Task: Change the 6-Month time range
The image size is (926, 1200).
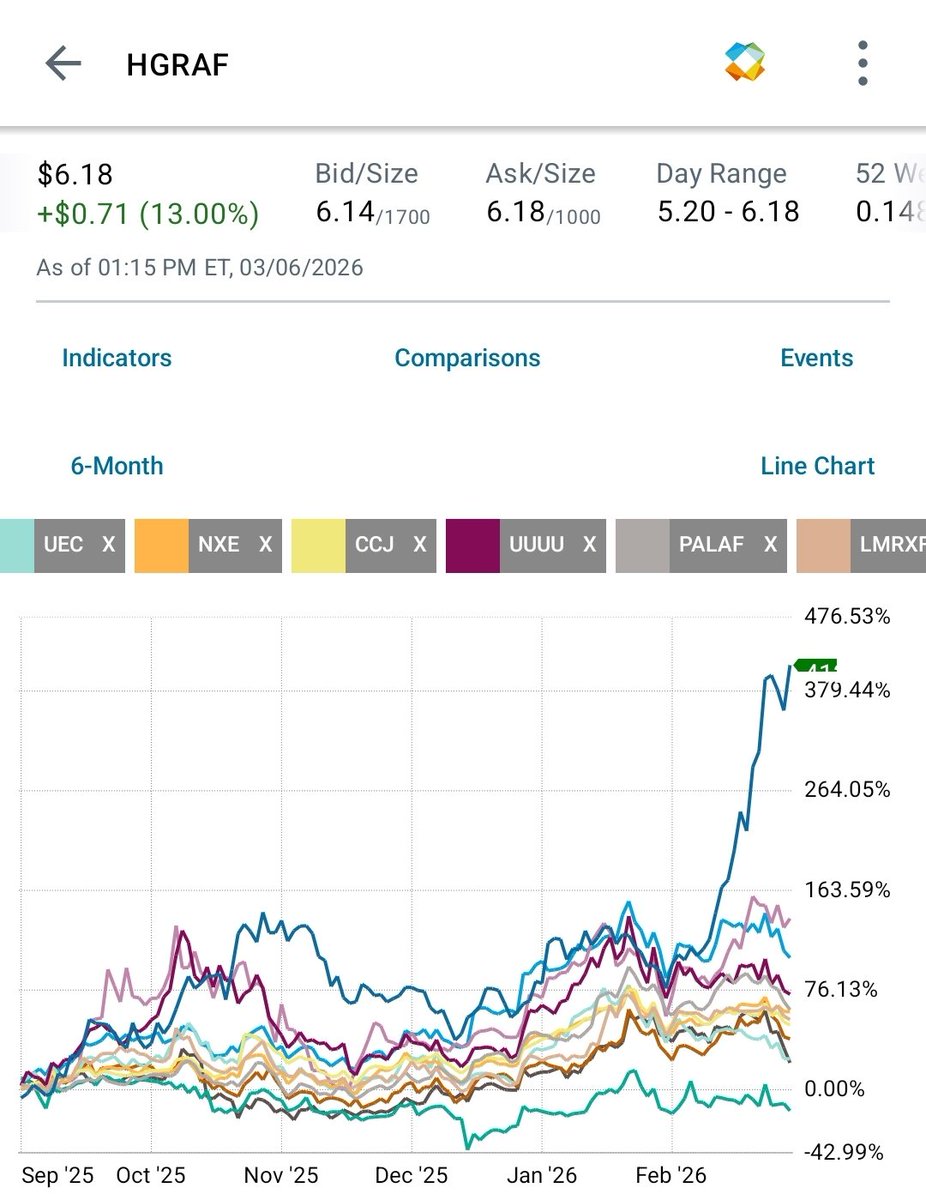Action: tap(117, 466)
